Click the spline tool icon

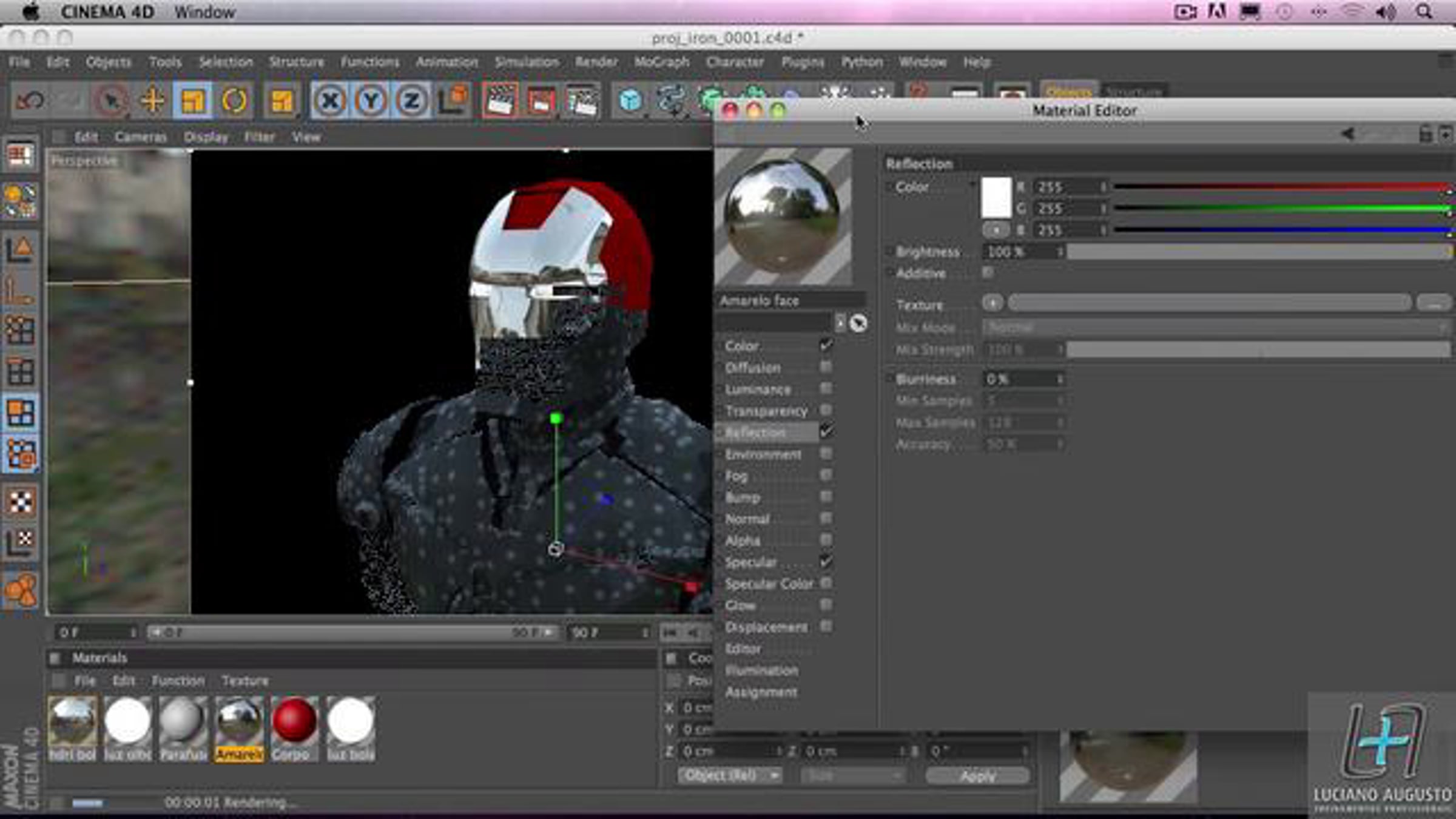pyautogui.click(x=670, y=100)
